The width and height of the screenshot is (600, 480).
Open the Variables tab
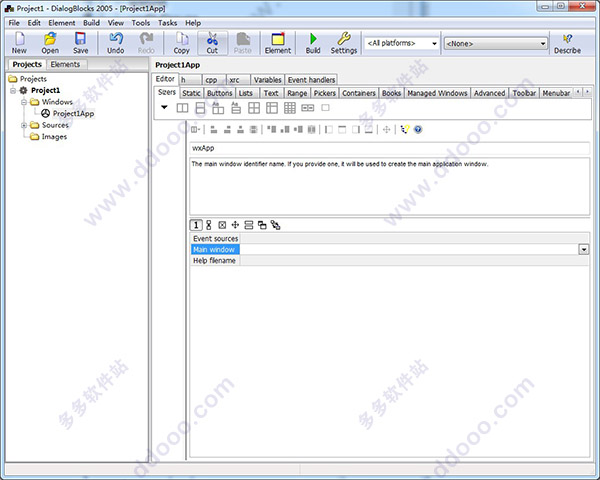point(267,80)
